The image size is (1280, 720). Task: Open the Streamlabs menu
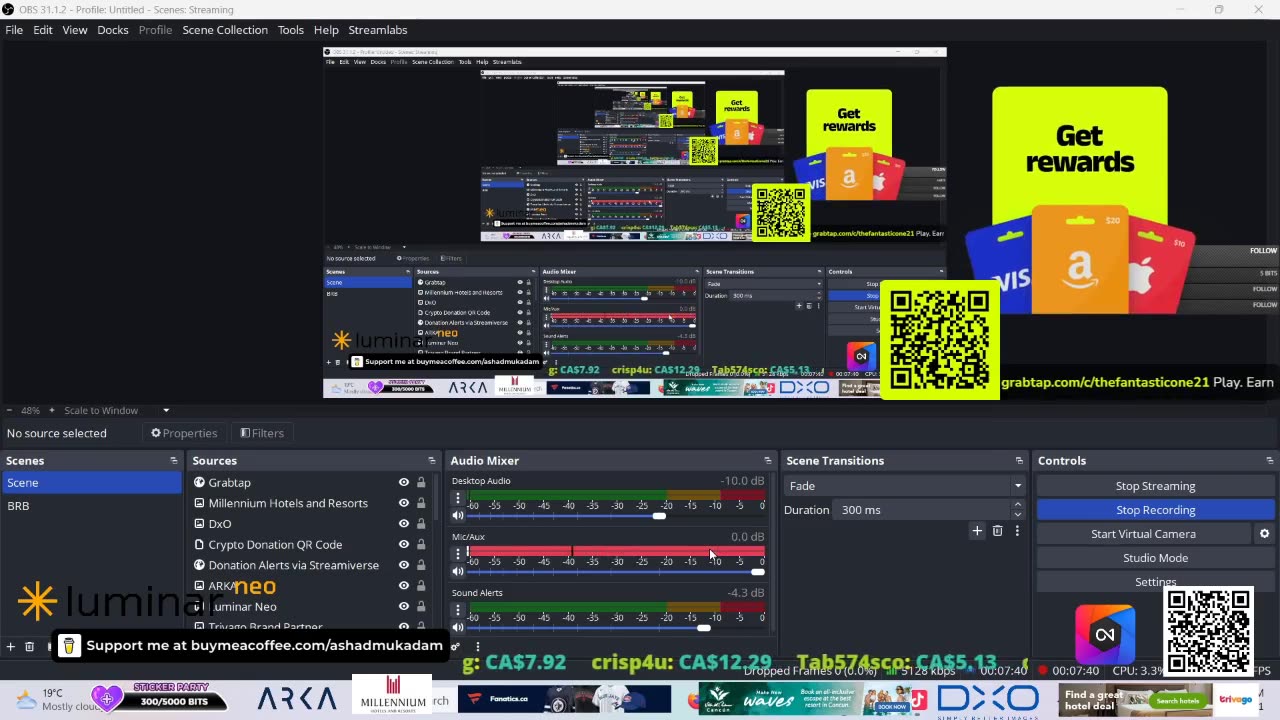coord(378,30)
